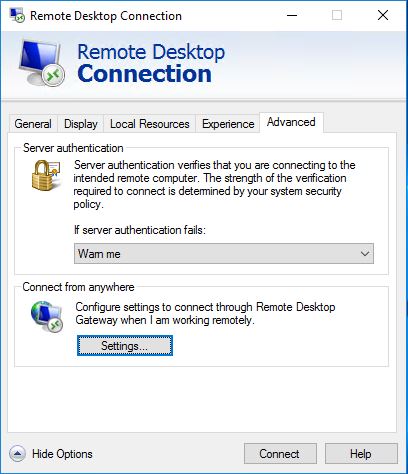
Task: Open Remote Desktop Gateway Settings button
Action: click(x=125, y=346)
